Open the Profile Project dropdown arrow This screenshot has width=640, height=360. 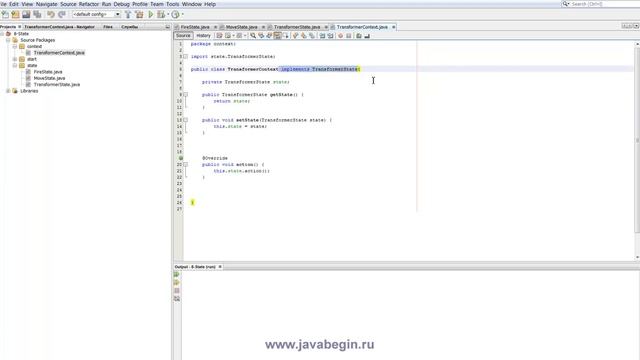click(182, 15)
